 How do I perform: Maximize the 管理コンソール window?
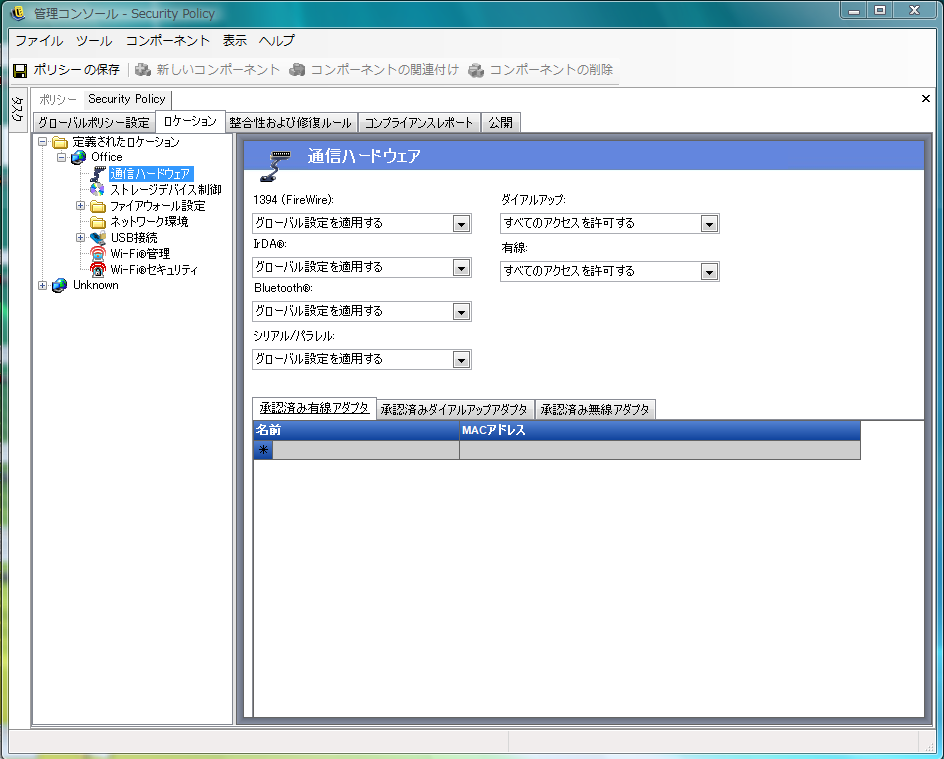click(x=880, y=10)
